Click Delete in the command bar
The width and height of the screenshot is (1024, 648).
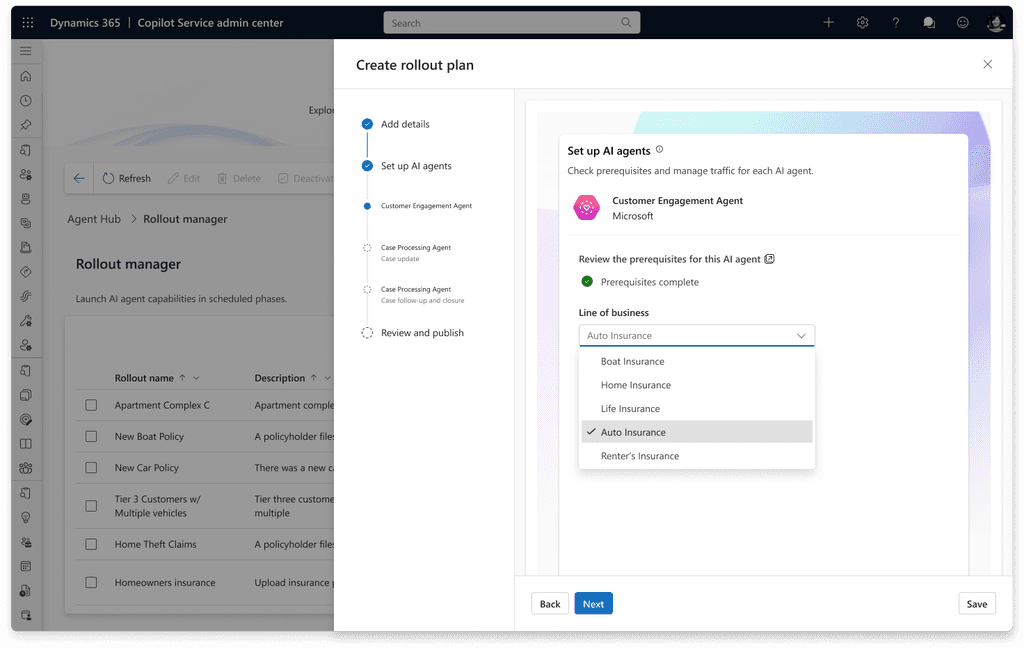pos(239,178)
